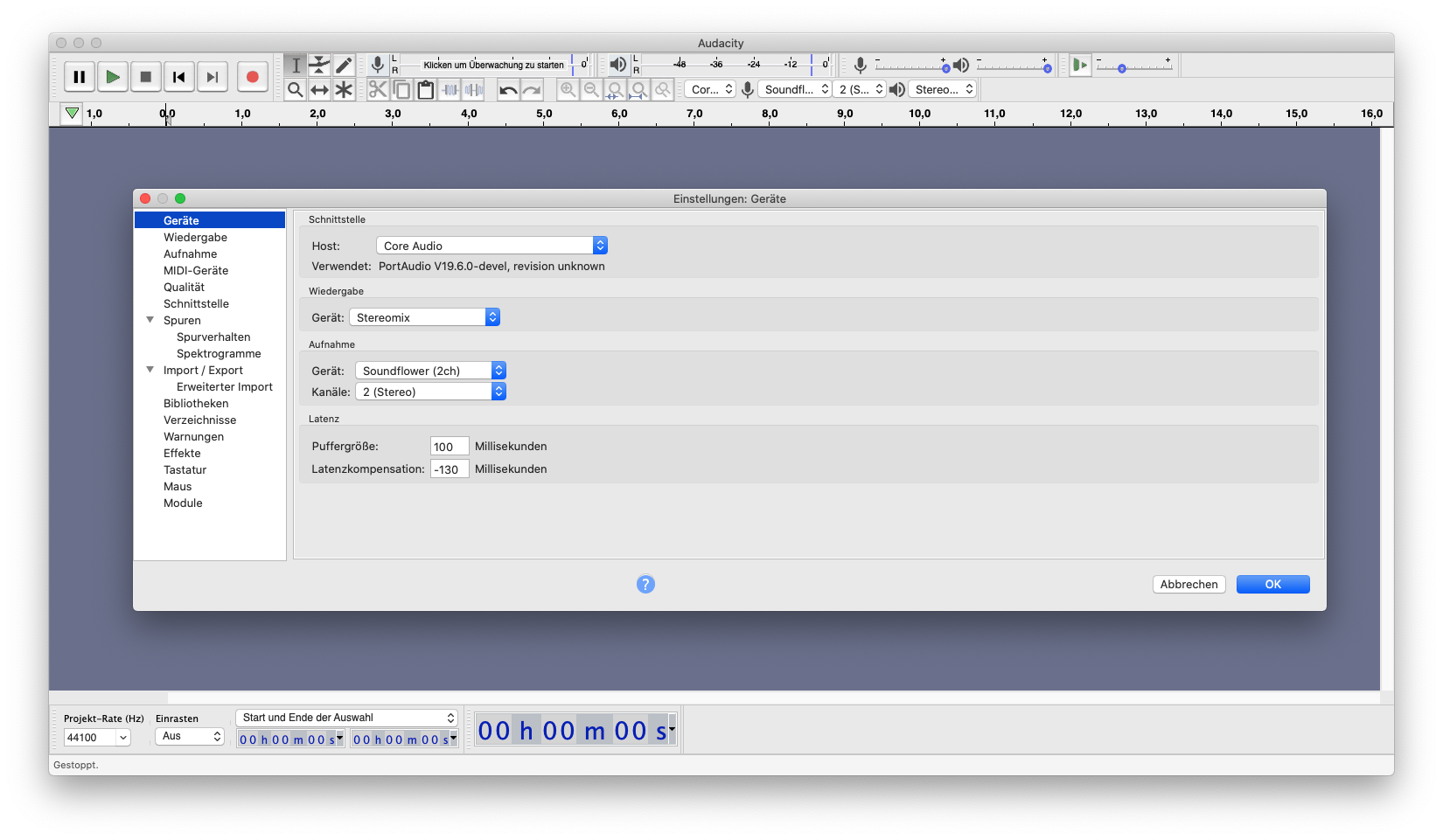Skip to start of the project
The width and height of the screenshot is (1443, 840).
point(179,77)
